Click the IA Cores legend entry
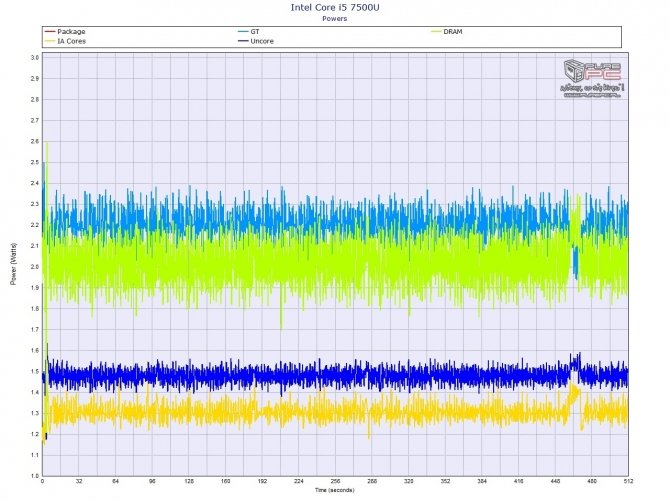This screenshot has height=502, width=670. point(65,41)
